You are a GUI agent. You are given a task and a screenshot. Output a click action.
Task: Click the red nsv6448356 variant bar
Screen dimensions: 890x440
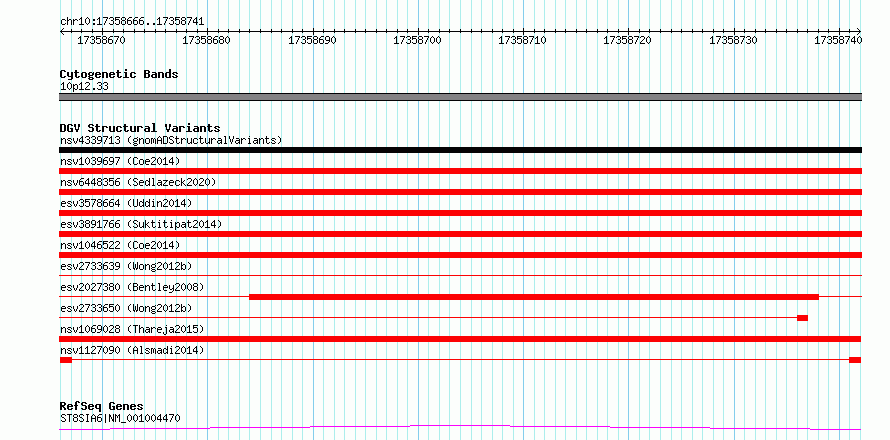[x=460, y=192]
